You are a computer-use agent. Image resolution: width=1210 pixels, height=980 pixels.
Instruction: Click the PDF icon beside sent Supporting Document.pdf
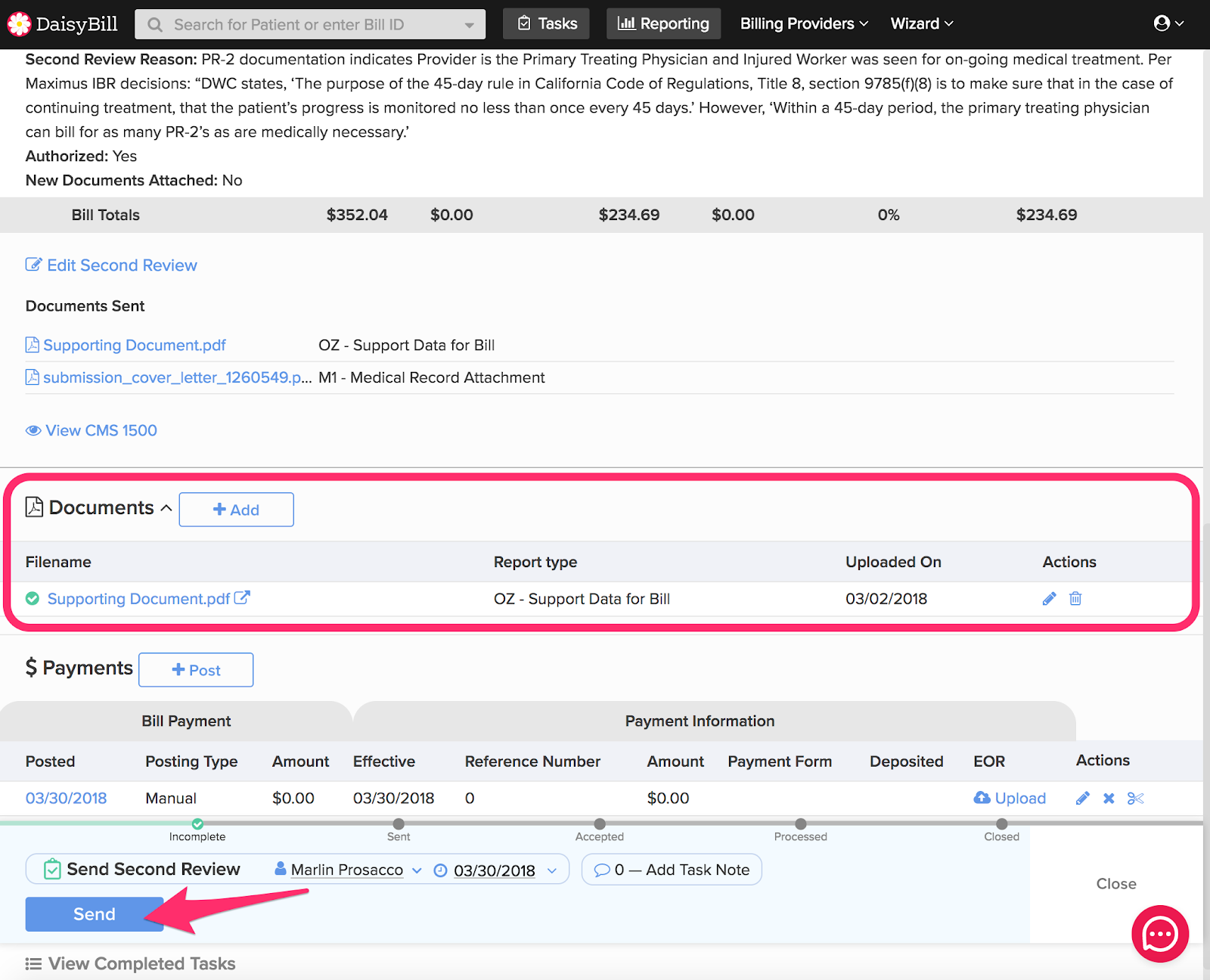(33, 345)
